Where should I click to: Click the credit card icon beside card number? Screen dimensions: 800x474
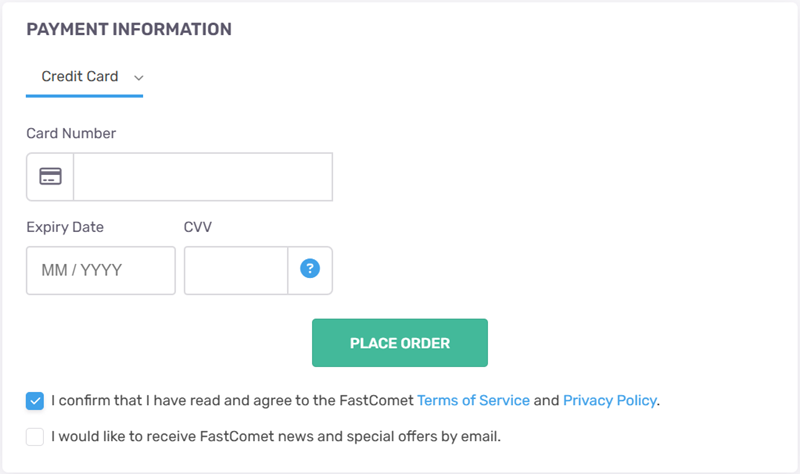[50, 177]
